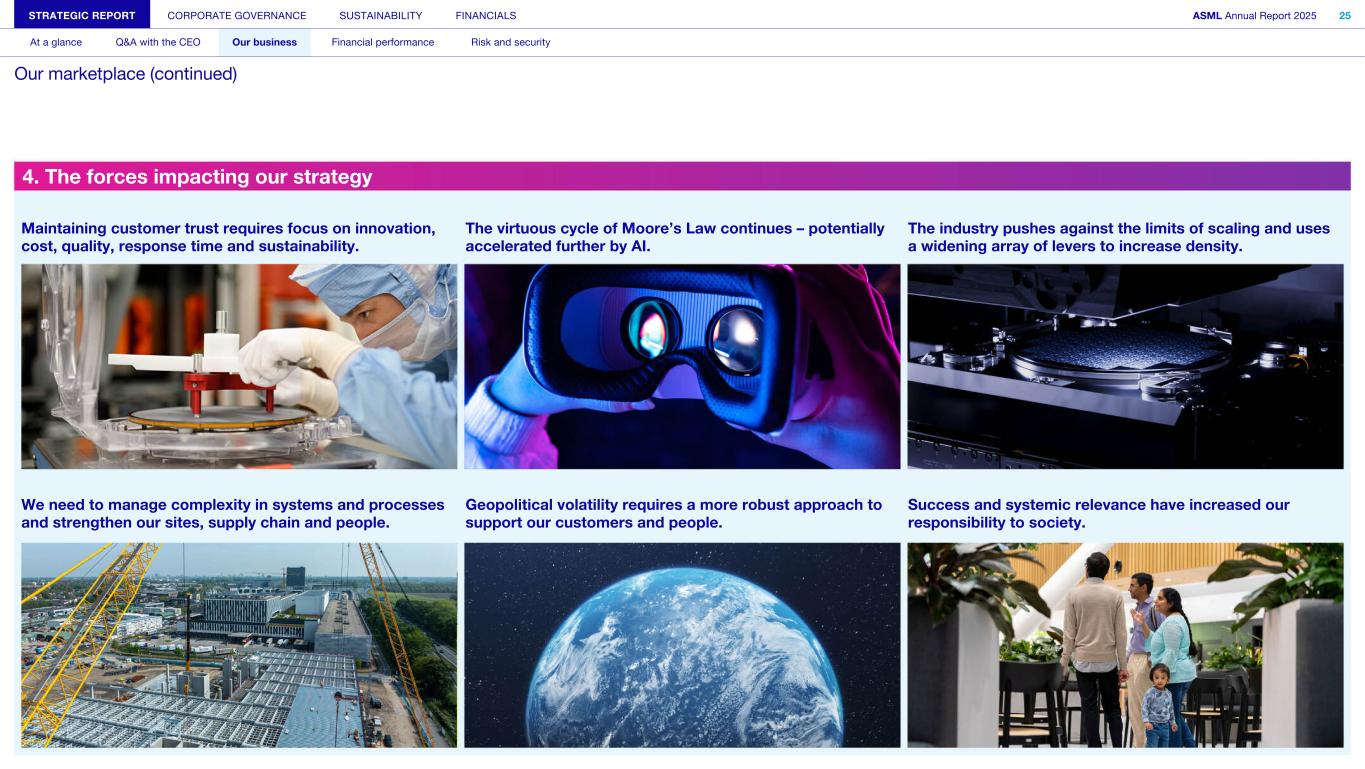Switch to Corporate Governance section
Screen dimensions: 1365x769
coord(237,15)
